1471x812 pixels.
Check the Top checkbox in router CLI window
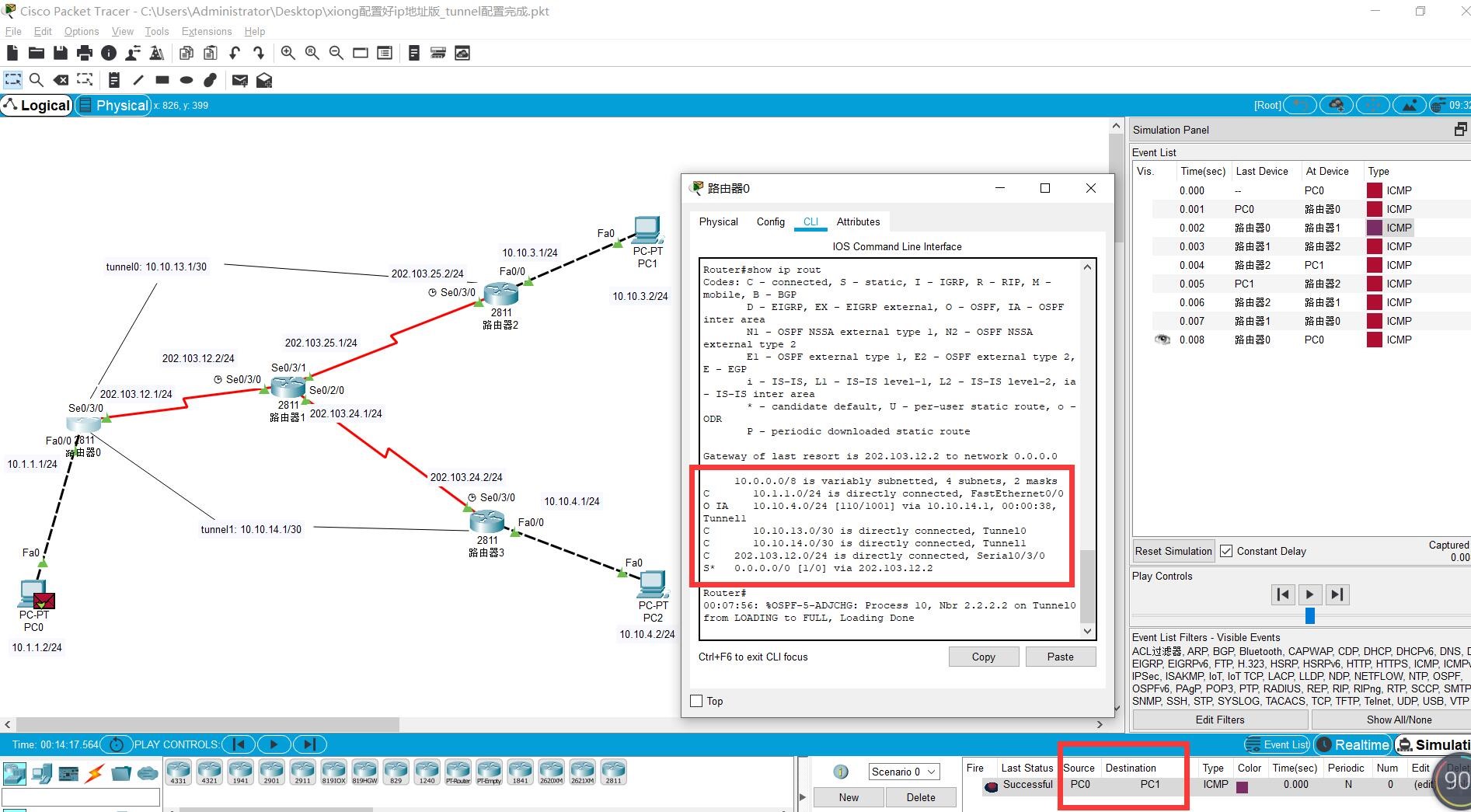[x=696, y=701]
